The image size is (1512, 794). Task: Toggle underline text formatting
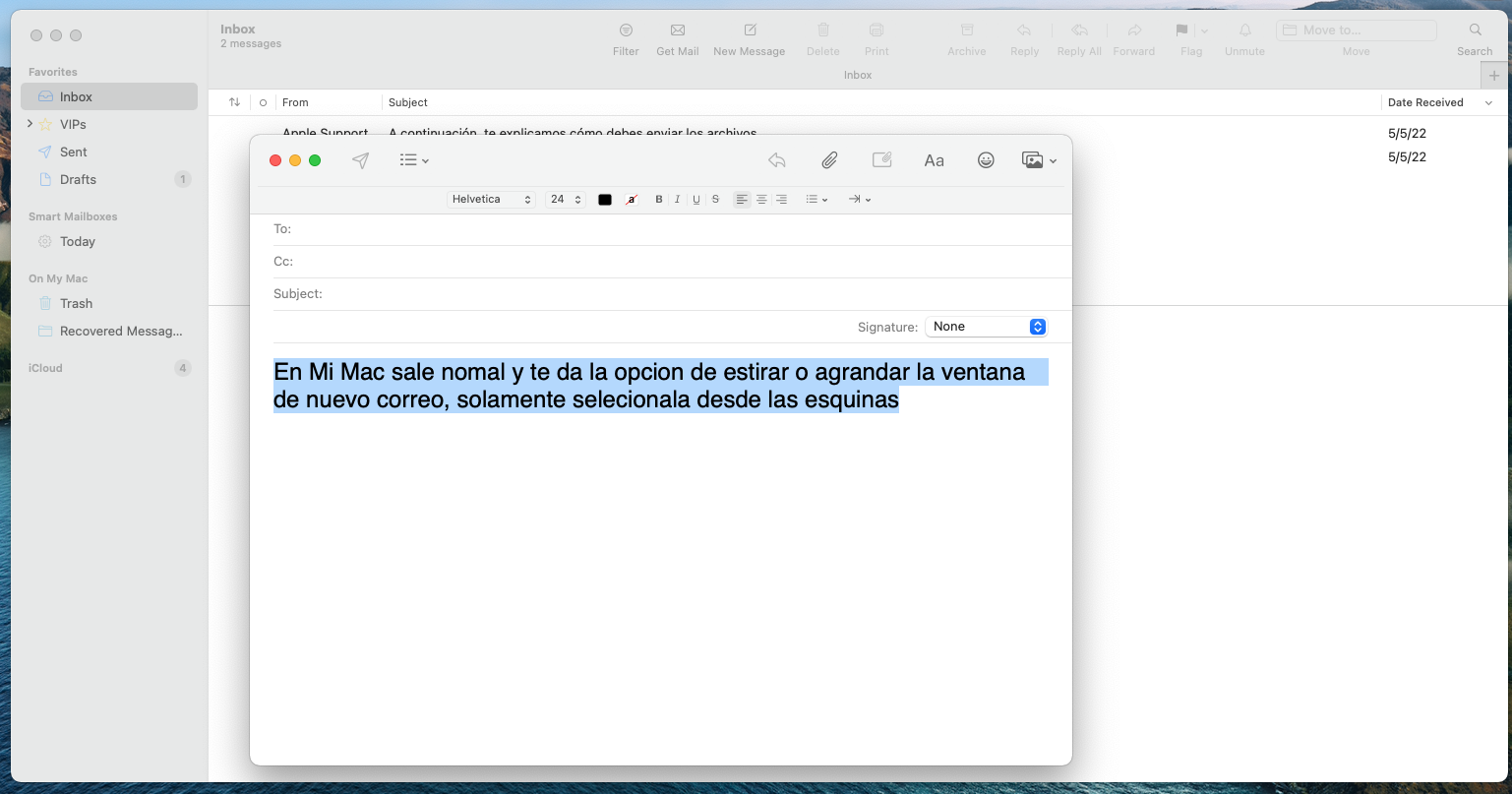(696, 200)
